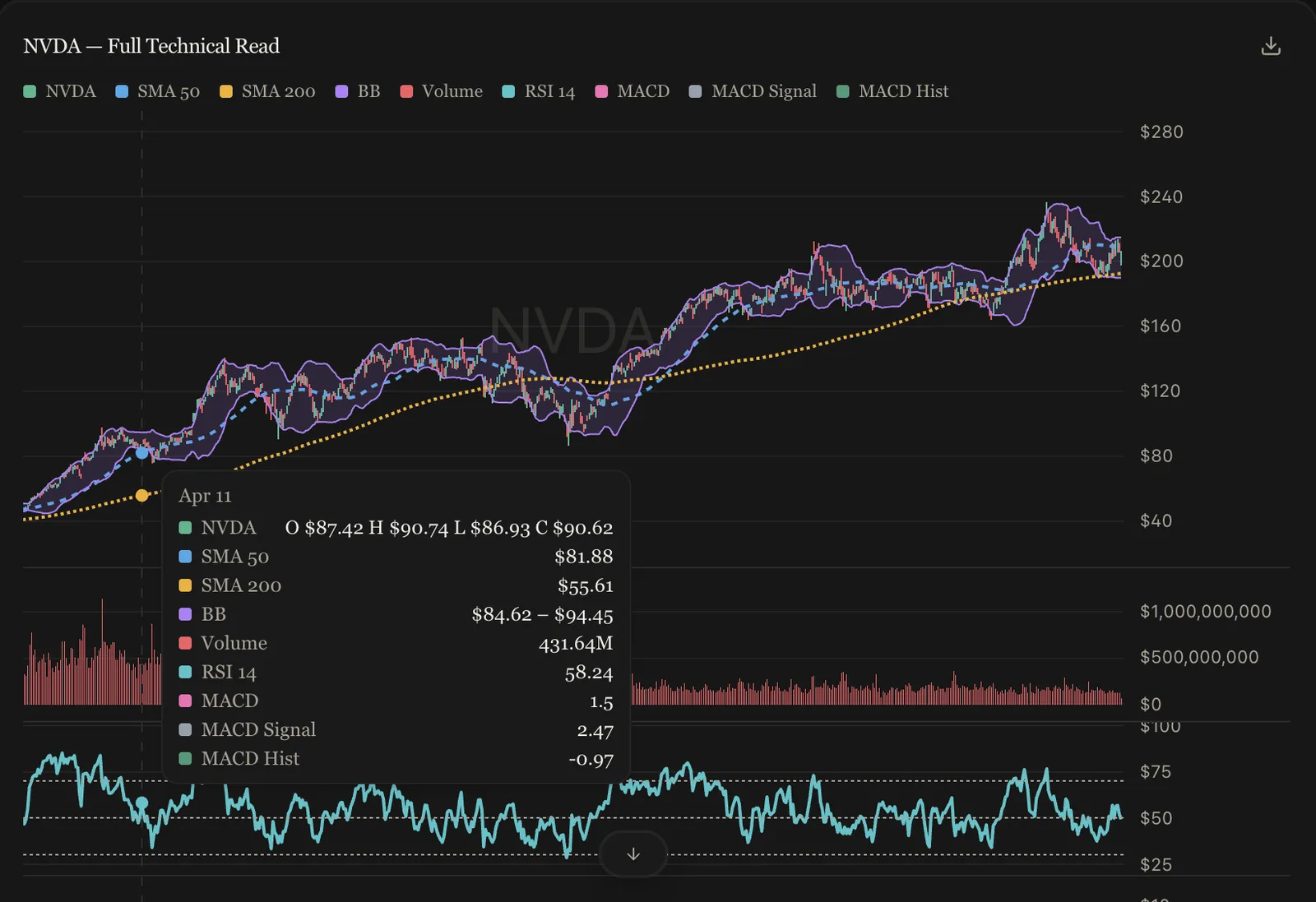Image resolution: width=1316 pixels, height=902 pixels.
Task: Toggle the Volume legend item
Action: (442, 91)
